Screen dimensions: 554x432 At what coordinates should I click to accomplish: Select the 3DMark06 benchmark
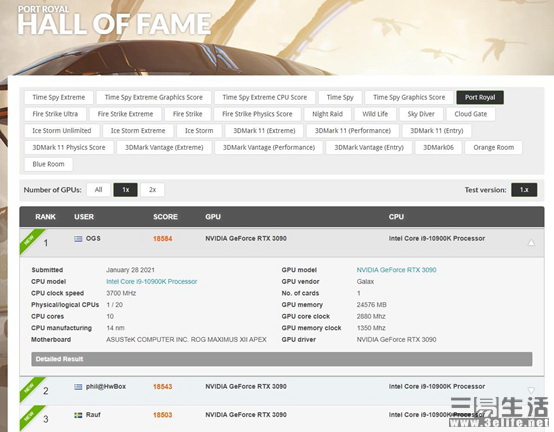tap(438, 148)
